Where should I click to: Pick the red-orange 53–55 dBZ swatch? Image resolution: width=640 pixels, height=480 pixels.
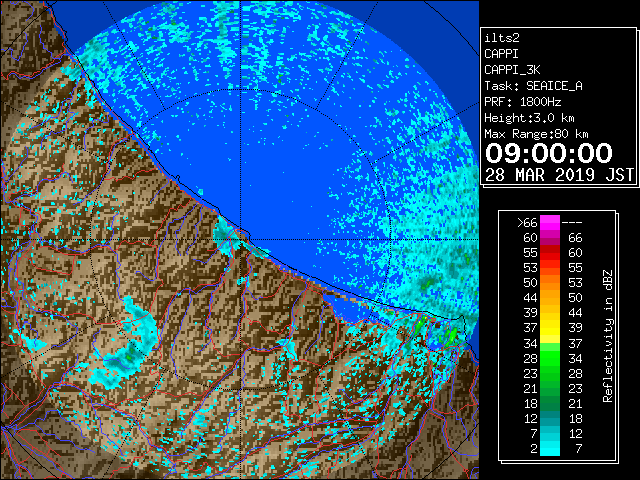[x=550, y=268]
